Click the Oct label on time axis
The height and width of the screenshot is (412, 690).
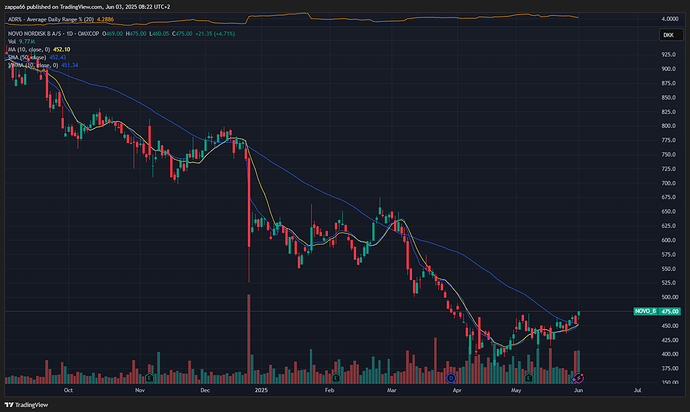pyautogui.click(x=68, y=390)
